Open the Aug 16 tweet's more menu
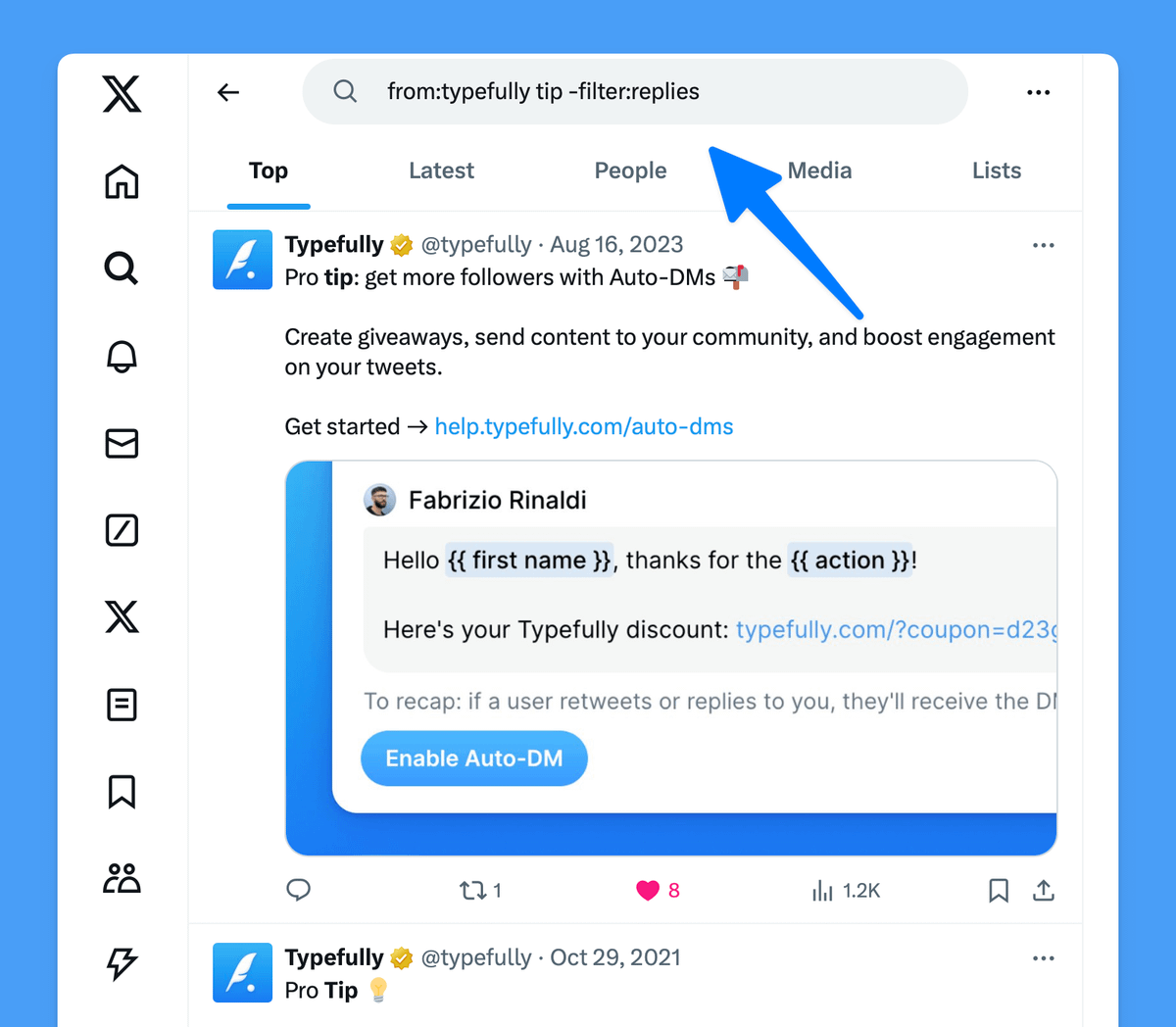Screen dimensions: 1176x1027 1043,245
